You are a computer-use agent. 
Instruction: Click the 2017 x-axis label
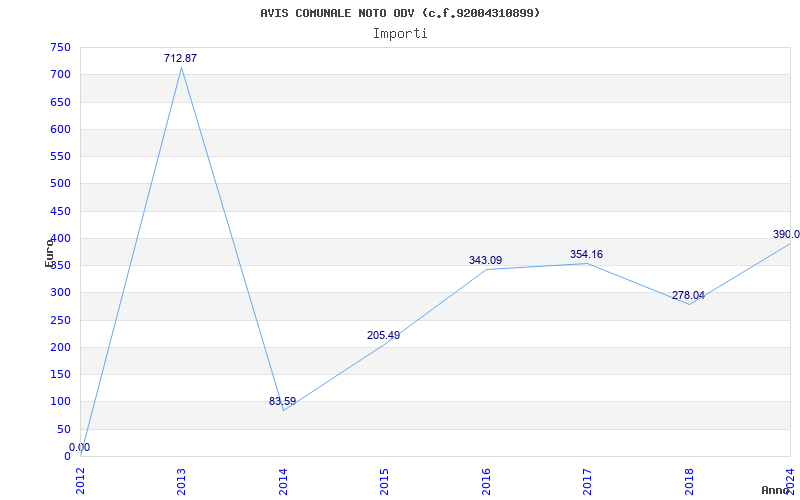click(587, 481)
